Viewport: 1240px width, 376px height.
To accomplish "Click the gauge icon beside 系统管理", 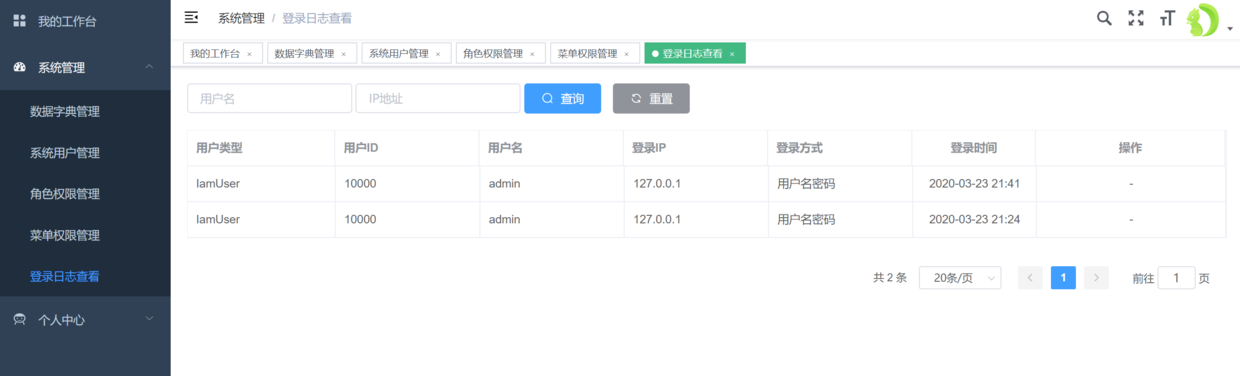I will tap(19, 68).
